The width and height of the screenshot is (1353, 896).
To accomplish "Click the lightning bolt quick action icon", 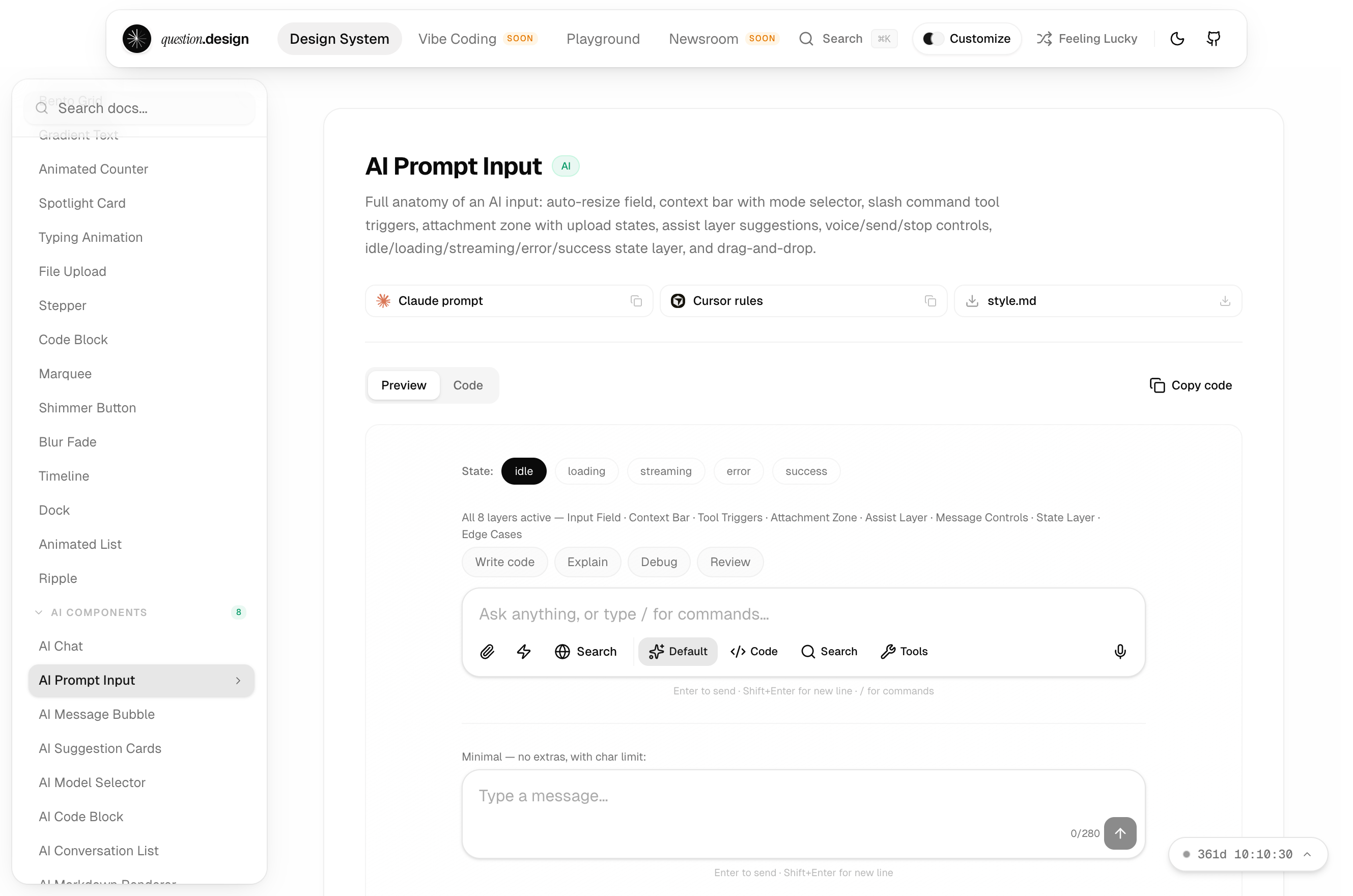I will tap(524, 652).
